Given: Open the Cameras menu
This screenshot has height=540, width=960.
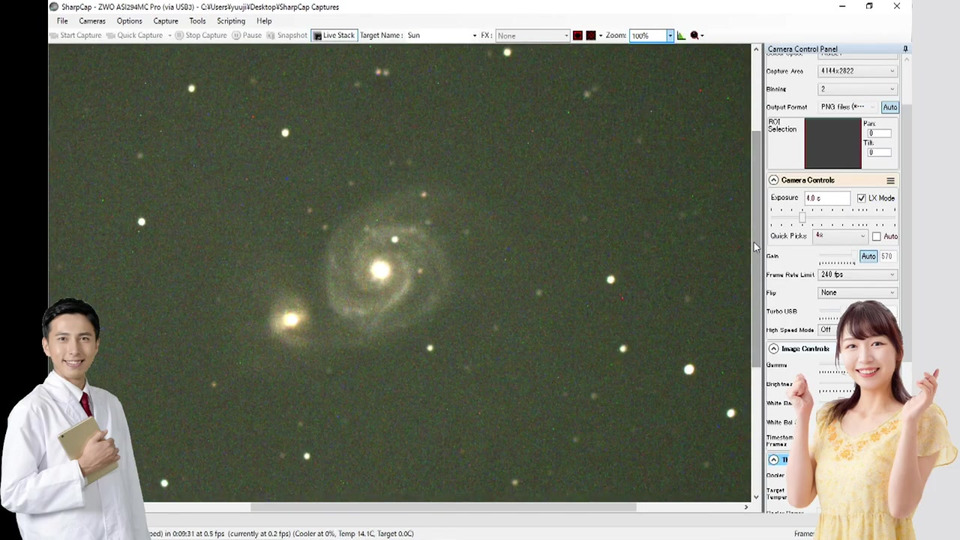Looking at the screenshot, I should tap(92, 21).
